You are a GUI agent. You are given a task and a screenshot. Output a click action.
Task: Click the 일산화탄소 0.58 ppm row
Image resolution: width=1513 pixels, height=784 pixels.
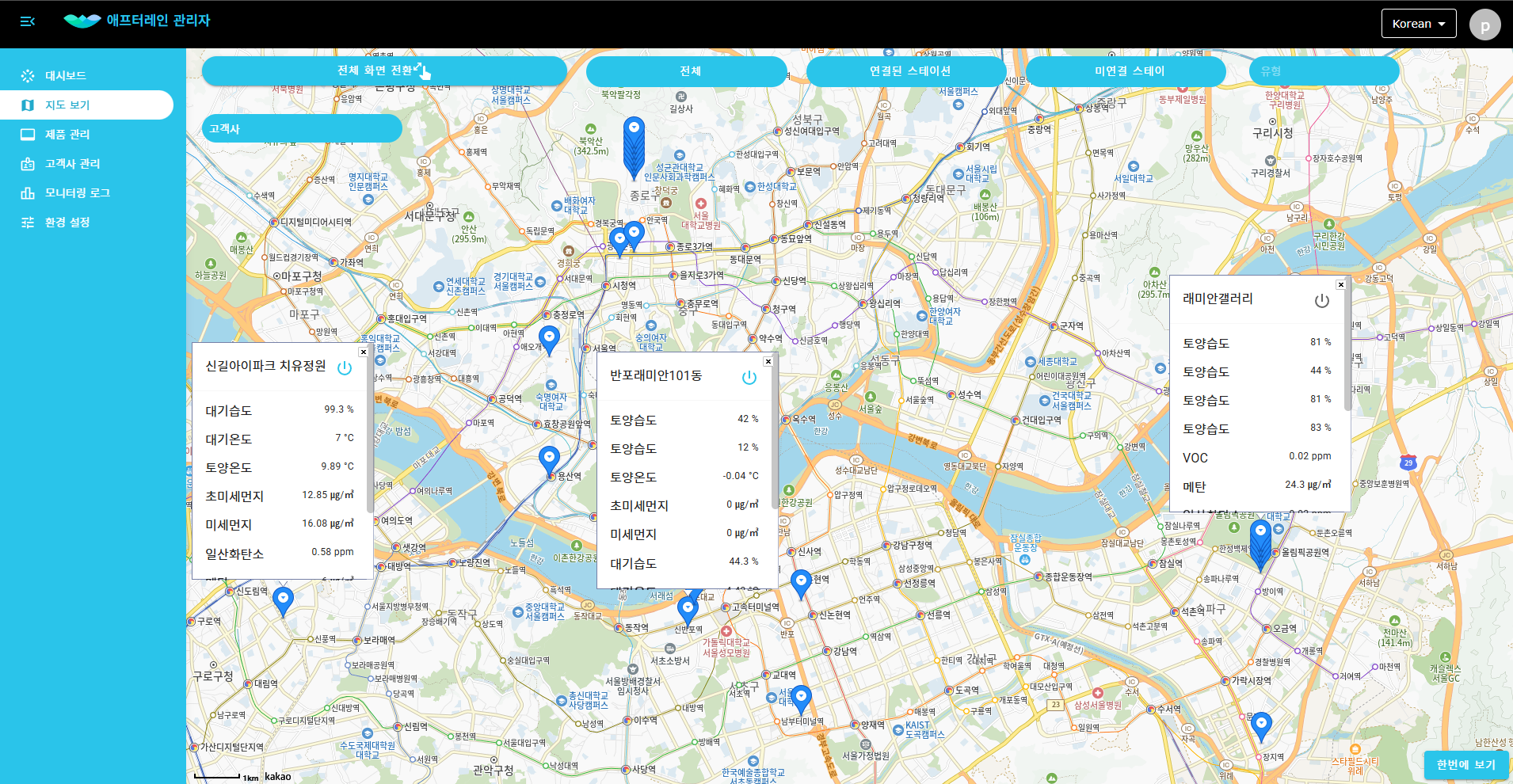(280, 553)
